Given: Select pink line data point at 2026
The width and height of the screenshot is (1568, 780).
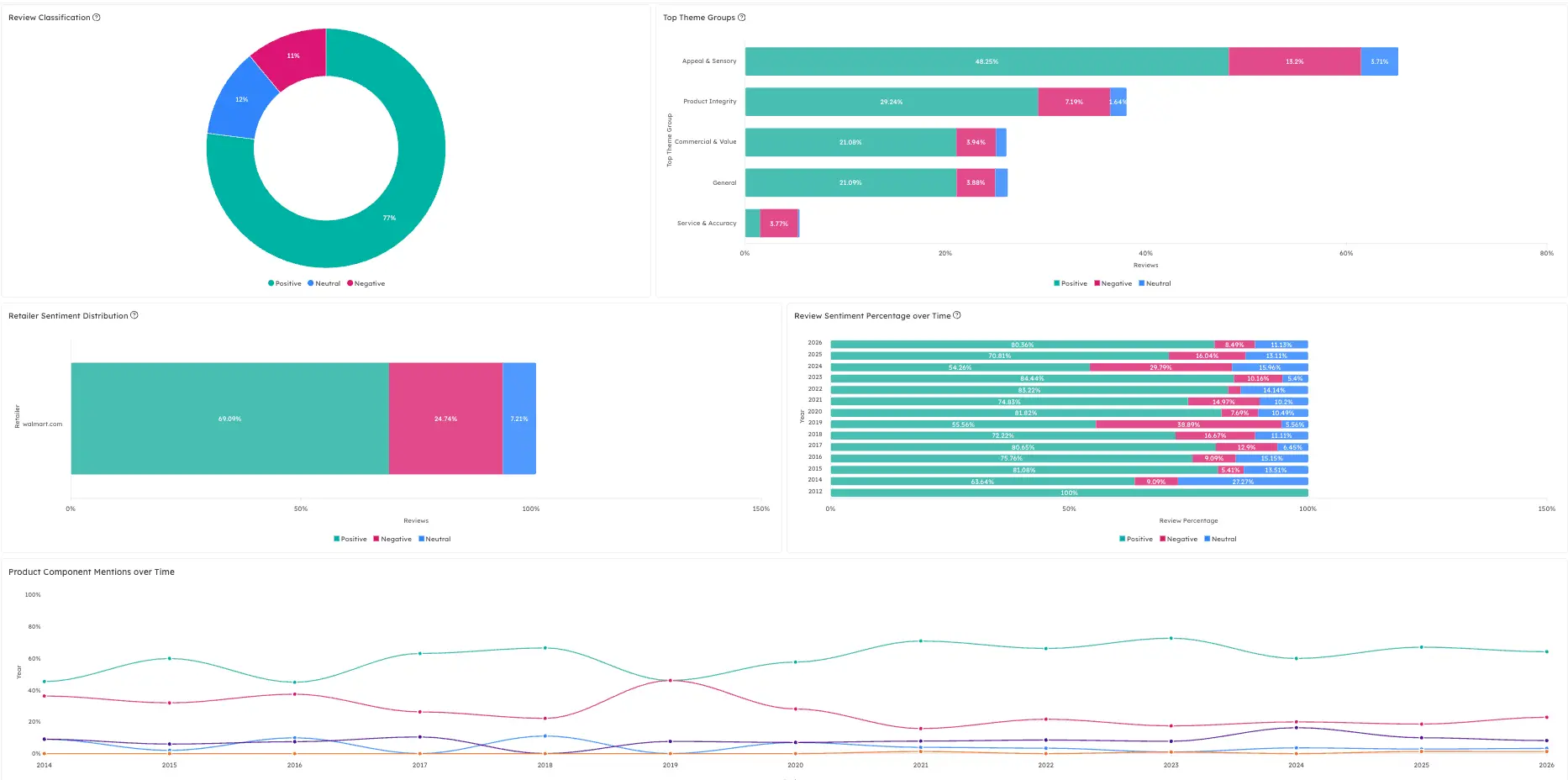Looking at the screenshot, I should (1546, 717).
